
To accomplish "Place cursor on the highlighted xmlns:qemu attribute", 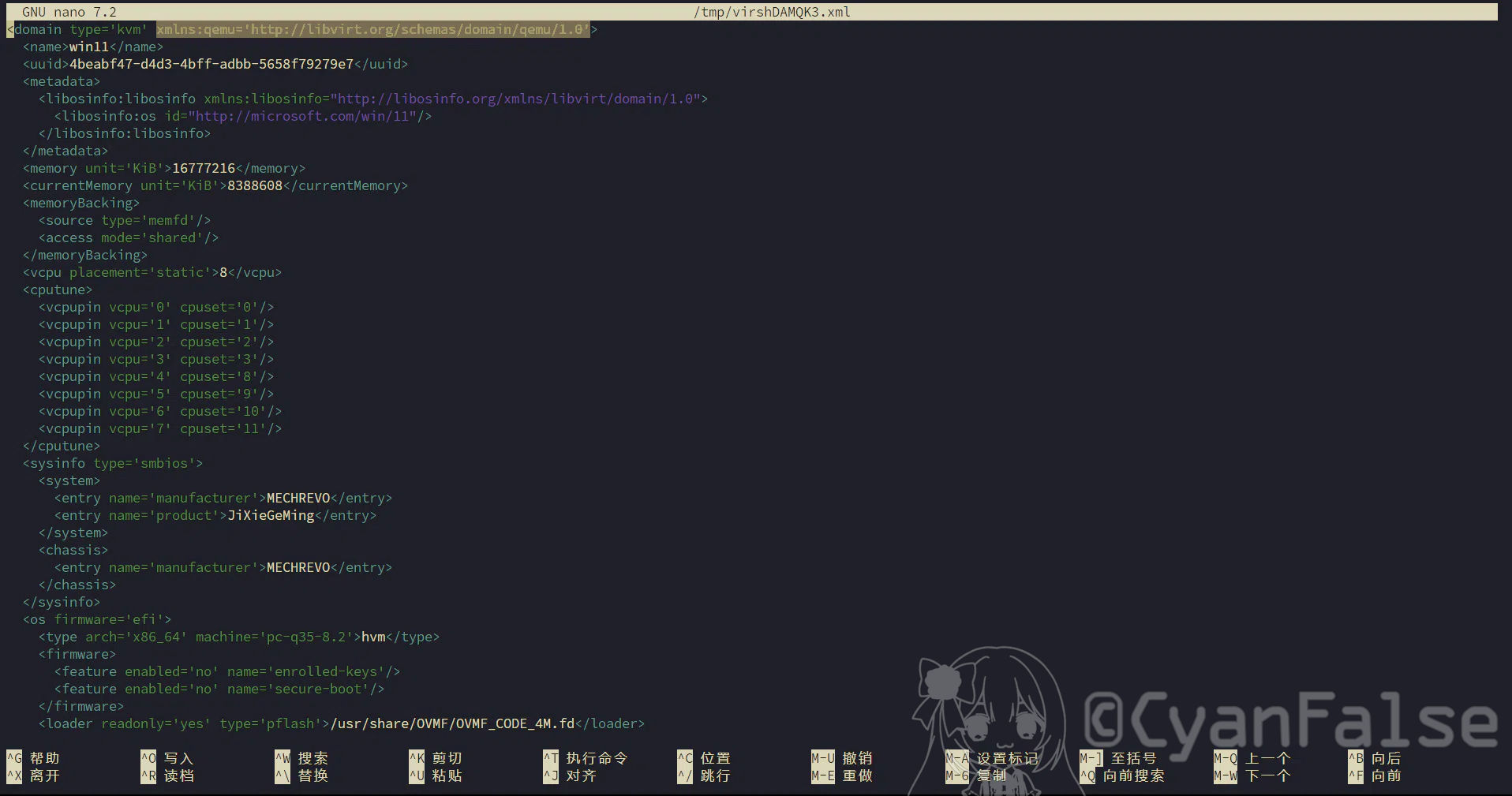I will pos(372,29).
